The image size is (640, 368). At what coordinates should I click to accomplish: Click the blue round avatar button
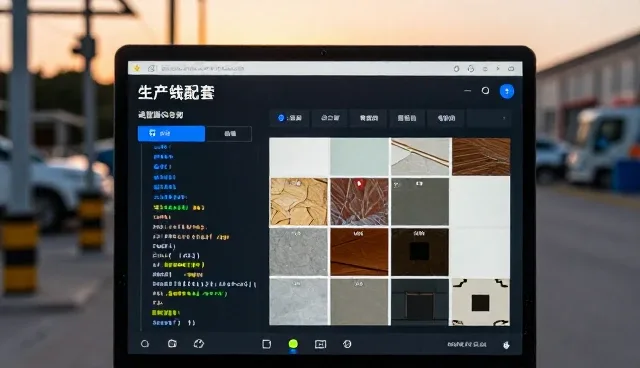point(507,91)
